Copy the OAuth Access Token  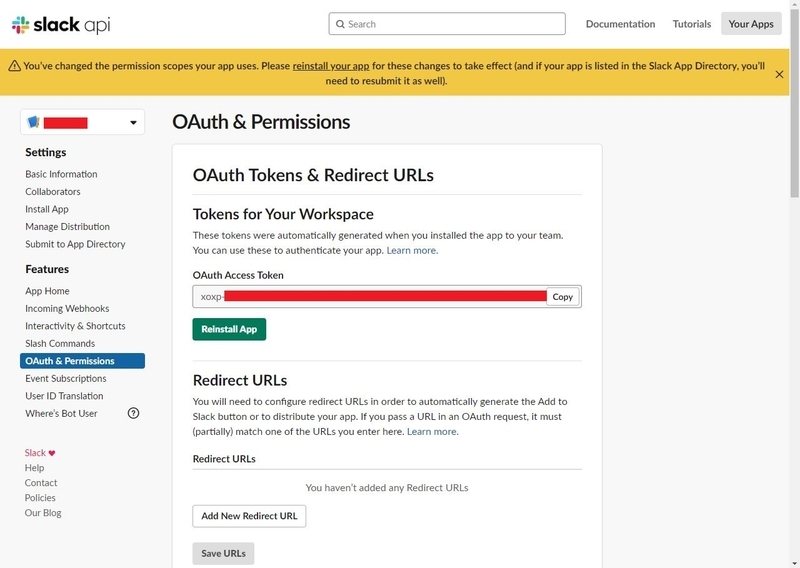point(563,297)
